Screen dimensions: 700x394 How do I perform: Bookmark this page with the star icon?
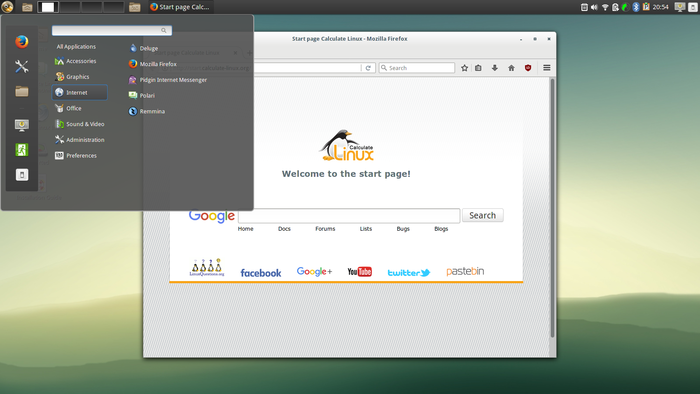click(464, 68)
